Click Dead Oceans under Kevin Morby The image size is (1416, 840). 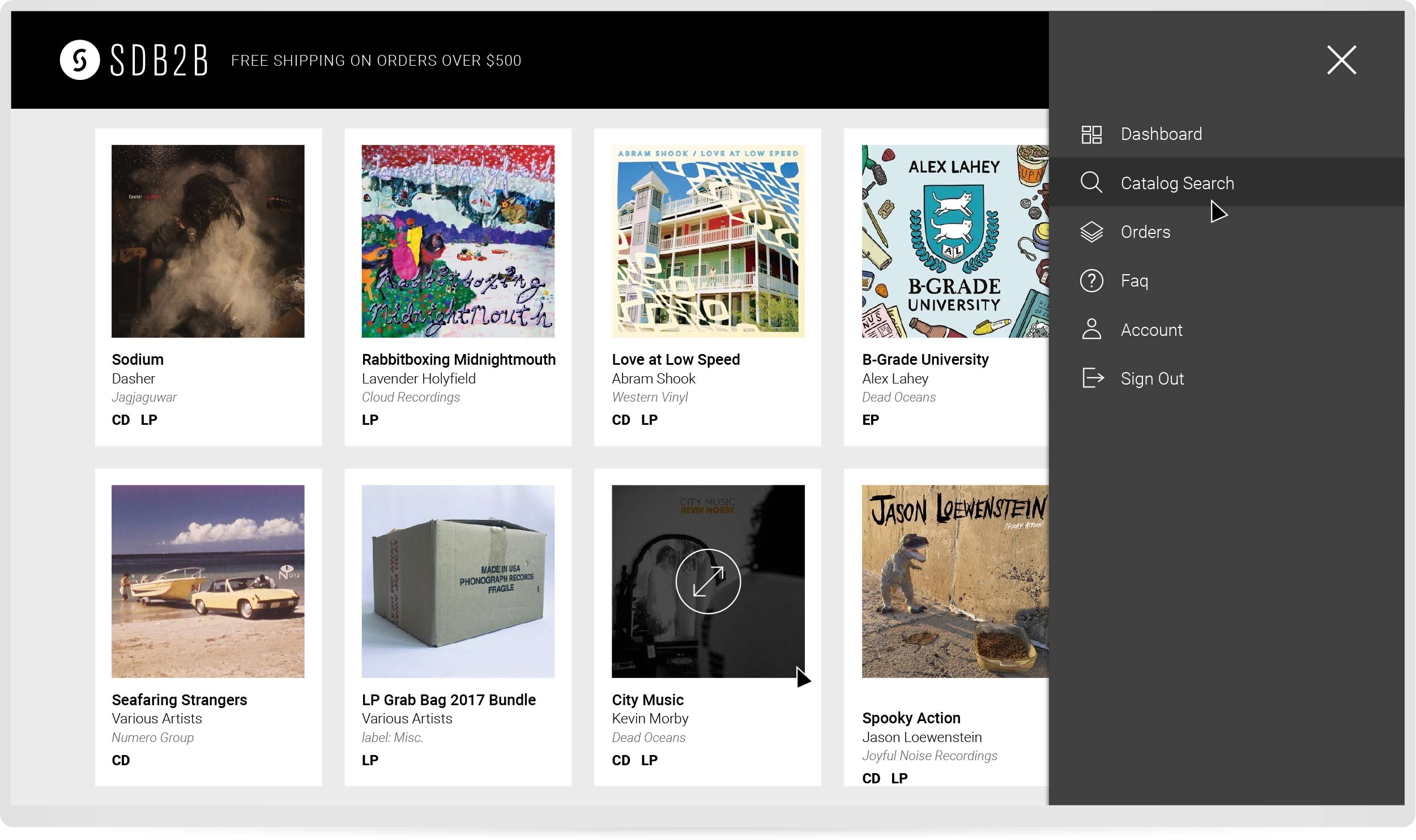click(x=649, y=737)
